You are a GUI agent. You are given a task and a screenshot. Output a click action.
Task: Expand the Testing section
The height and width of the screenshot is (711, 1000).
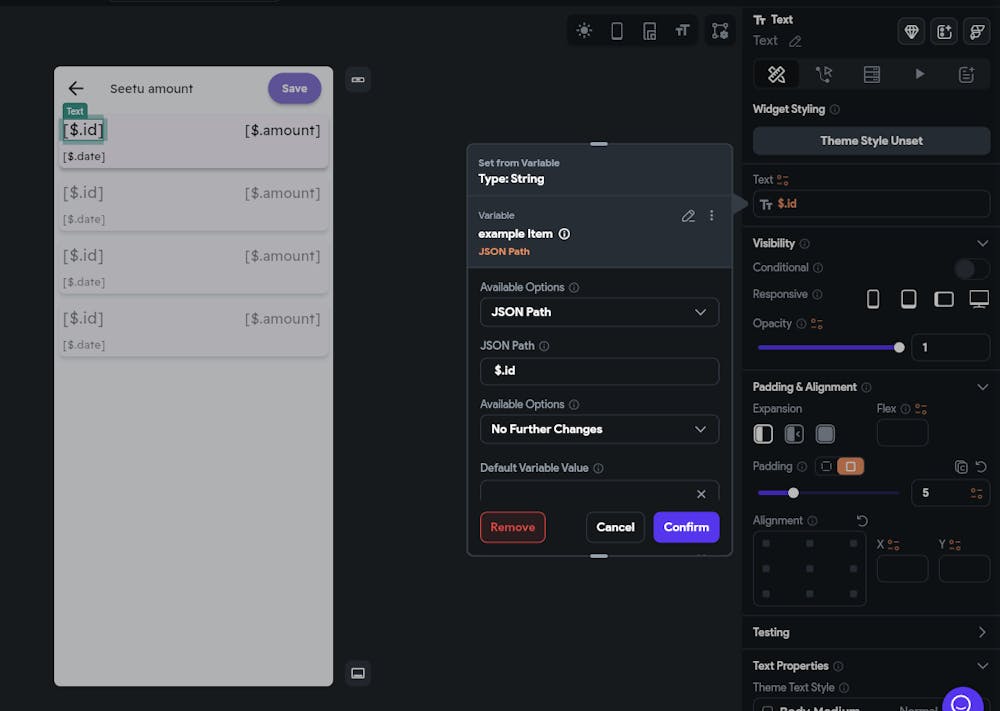click(x=982, y=633)
